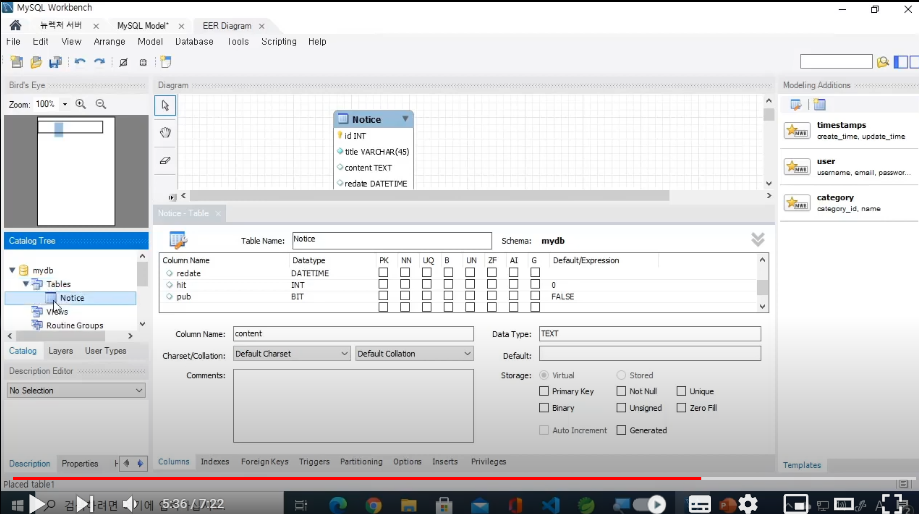This screenshot has width=919, height=514.
Task: Select the eraser tool
Action: [x=165, y=160]
